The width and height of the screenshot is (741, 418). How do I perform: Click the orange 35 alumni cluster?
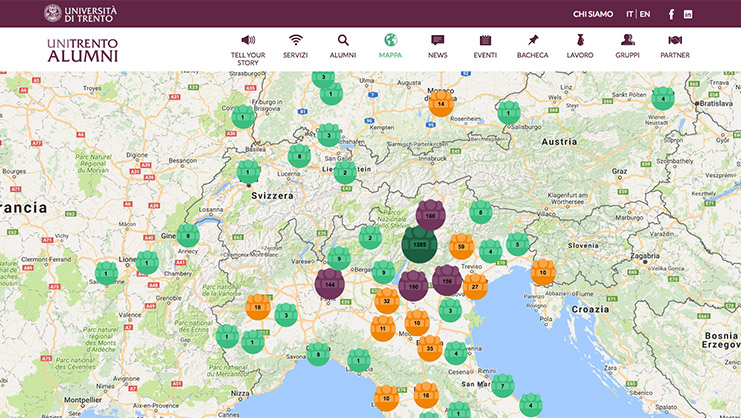click(430, 348)
